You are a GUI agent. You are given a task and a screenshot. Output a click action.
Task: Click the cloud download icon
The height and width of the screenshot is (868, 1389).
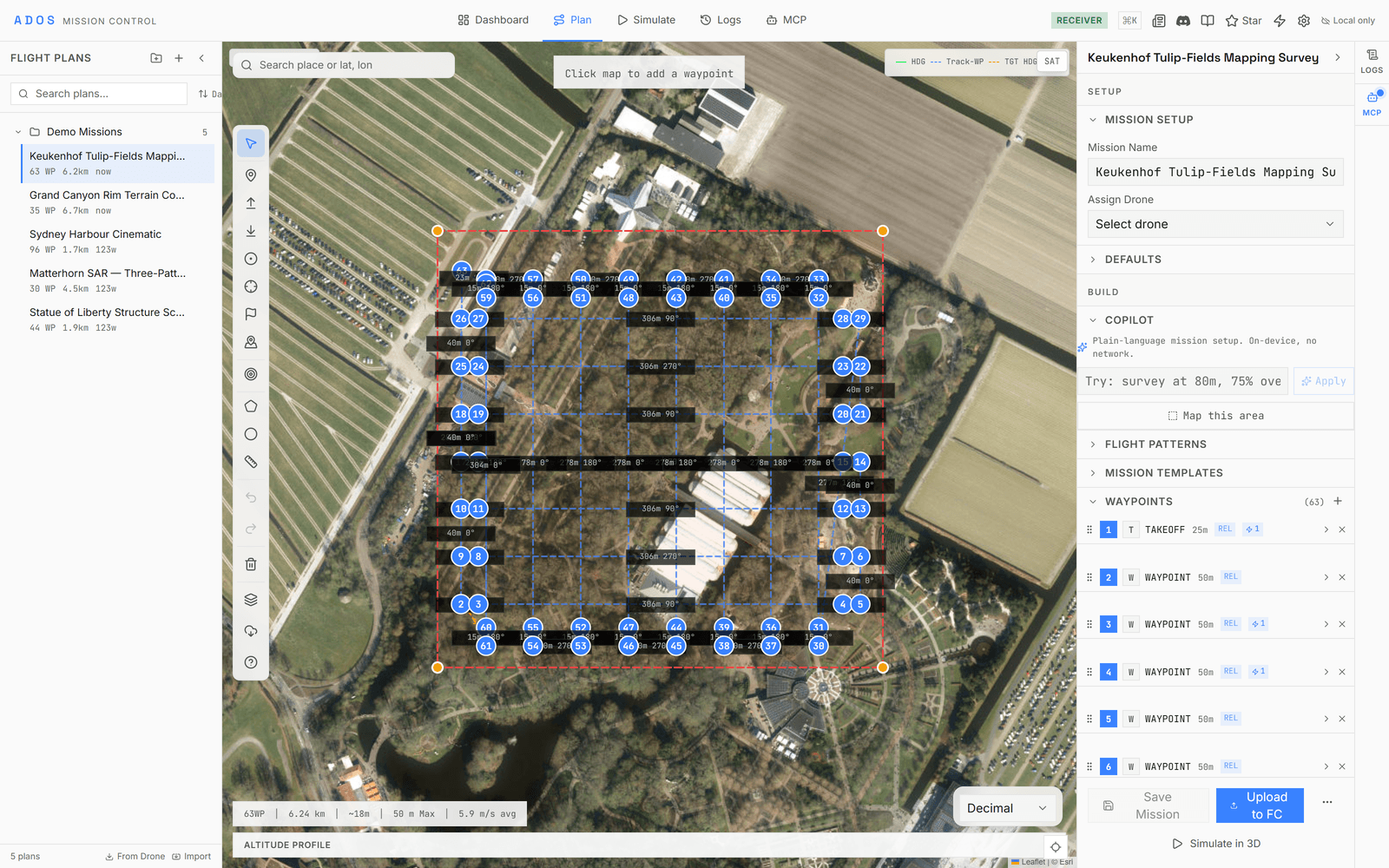coord(251,631)
